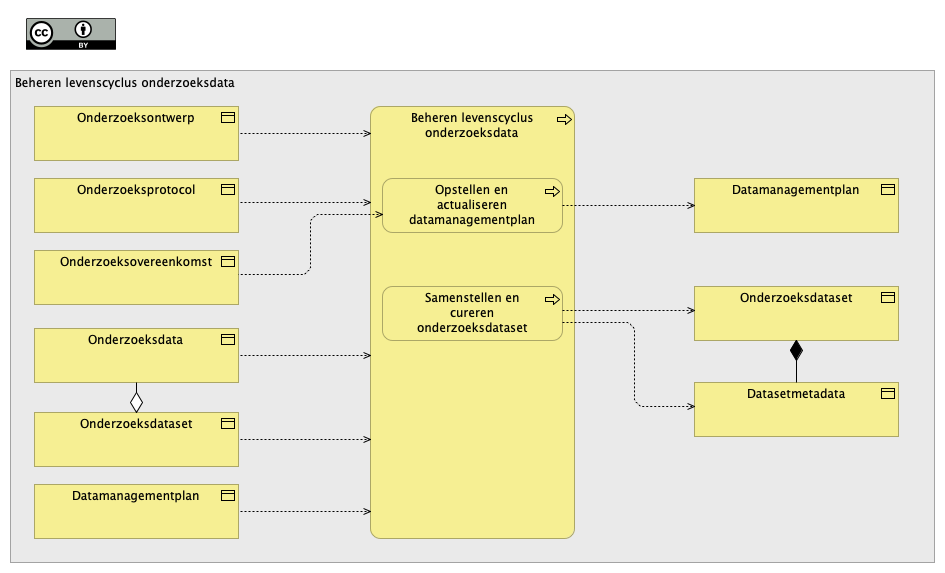
Task: Click the business object icon on Onderzoeksprotocol
Action: [x=228, y=189]
